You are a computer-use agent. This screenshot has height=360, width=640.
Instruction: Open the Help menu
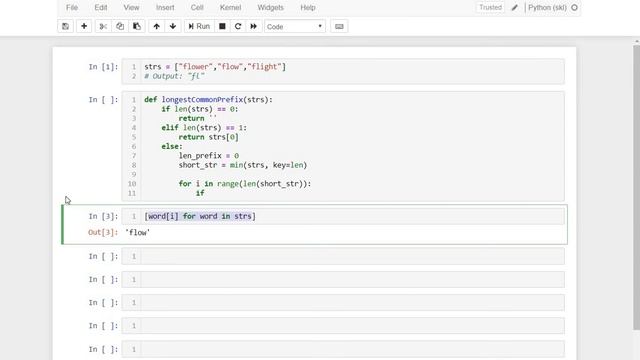pyautogui.click(x=308, y=7)
